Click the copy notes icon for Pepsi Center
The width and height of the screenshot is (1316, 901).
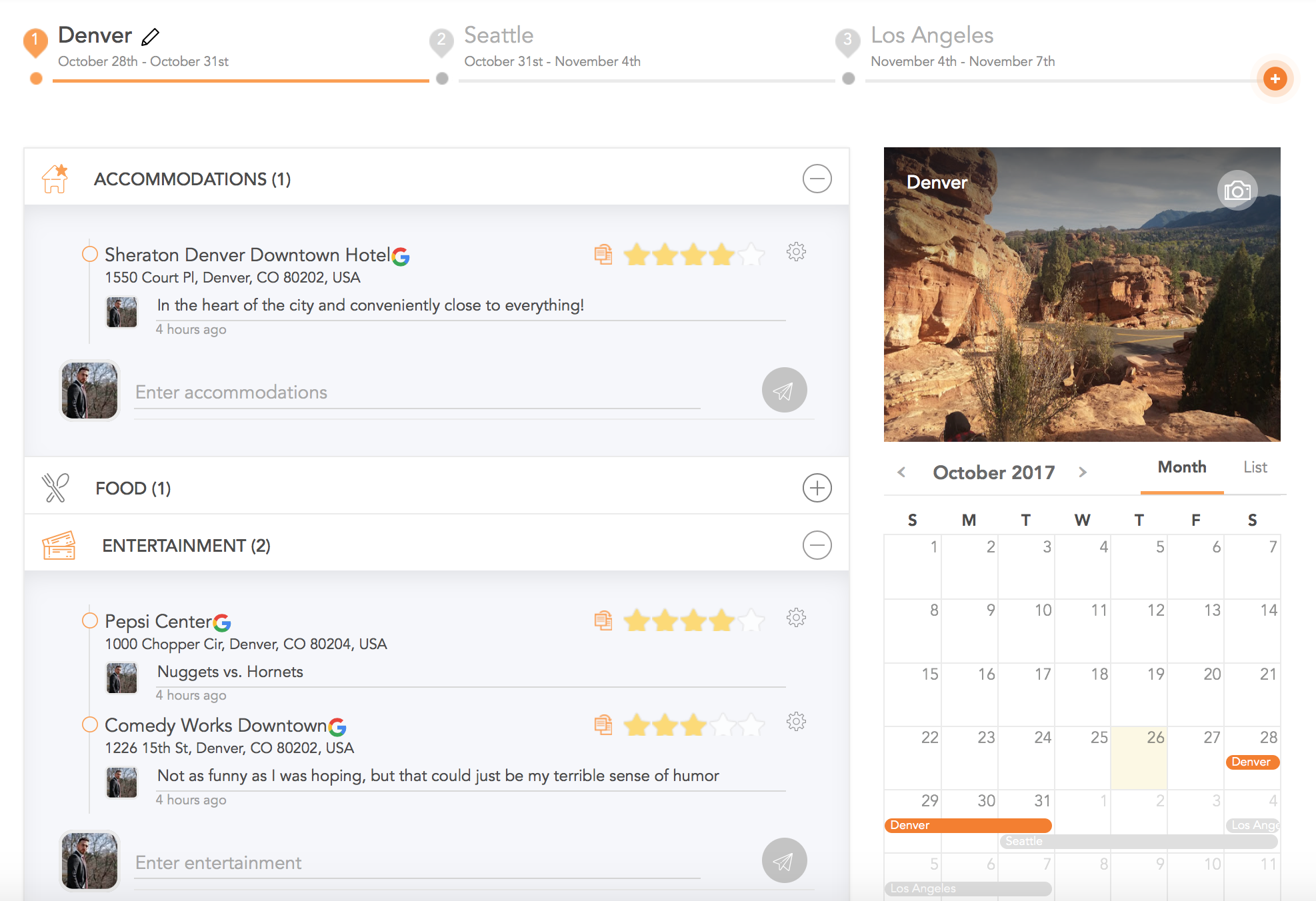click(603, 620)
